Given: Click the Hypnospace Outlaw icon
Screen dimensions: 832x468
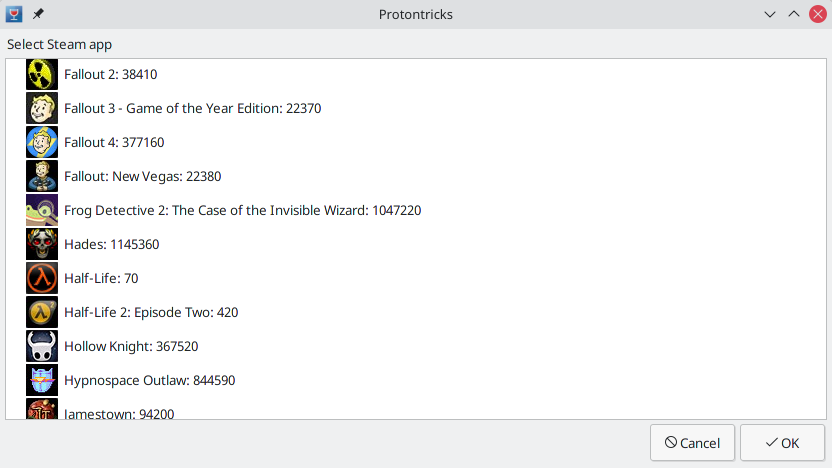Looking at the screenshot, I should tap(42, 380).
